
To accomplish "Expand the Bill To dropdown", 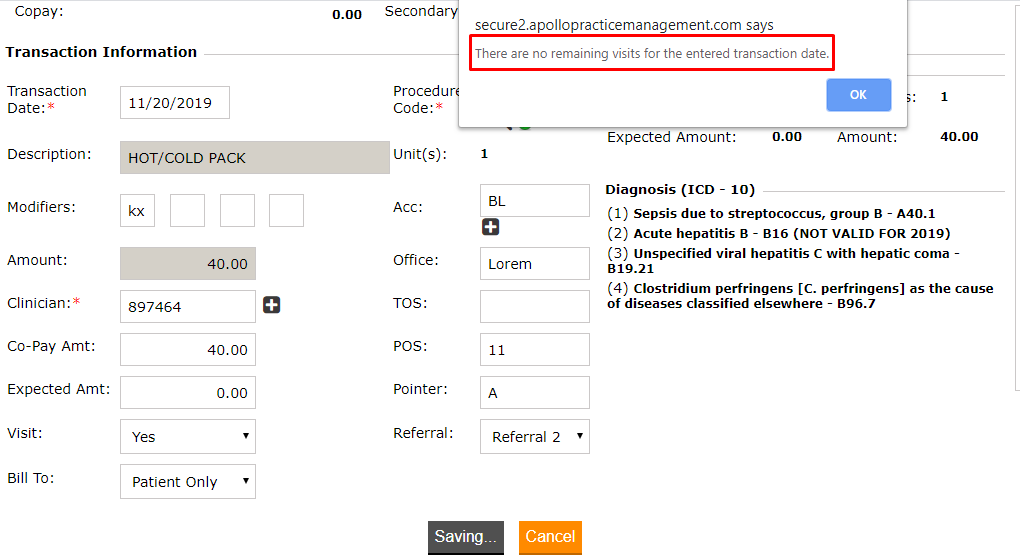I will [x=188, y=482].
